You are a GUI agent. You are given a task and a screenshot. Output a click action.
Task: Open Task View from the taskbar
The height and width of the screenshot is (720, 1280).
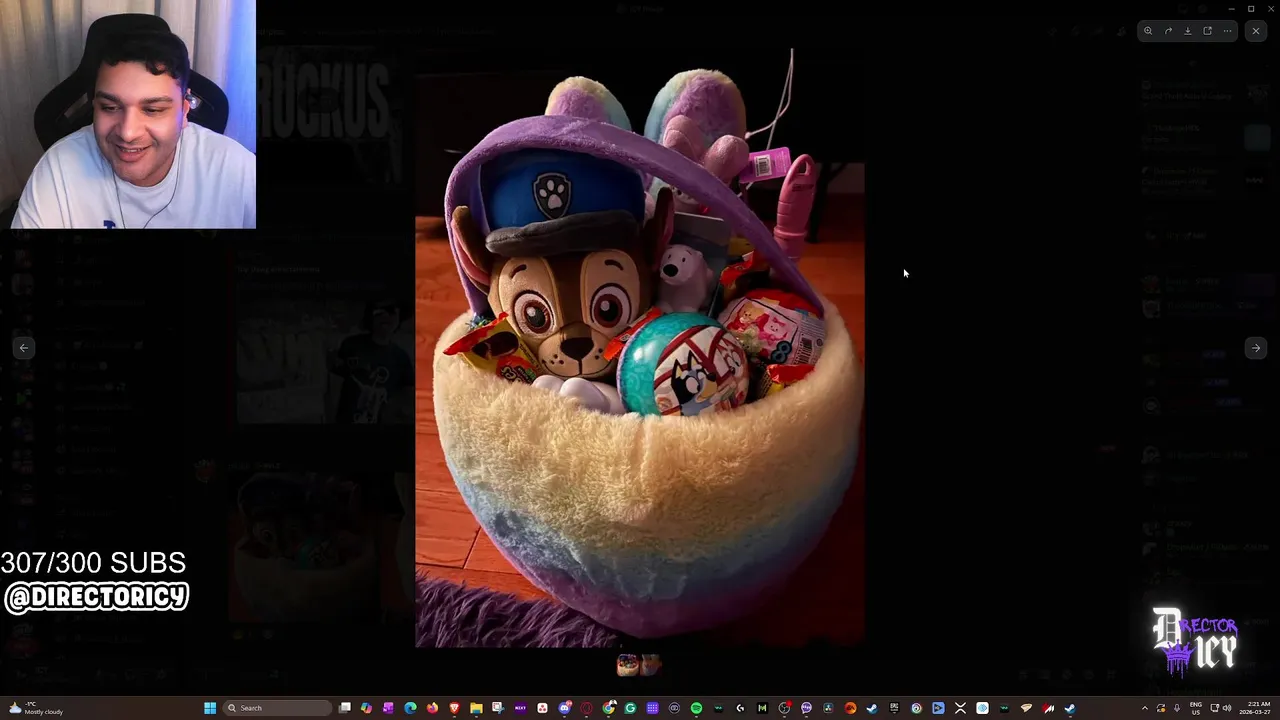point(344,708)
